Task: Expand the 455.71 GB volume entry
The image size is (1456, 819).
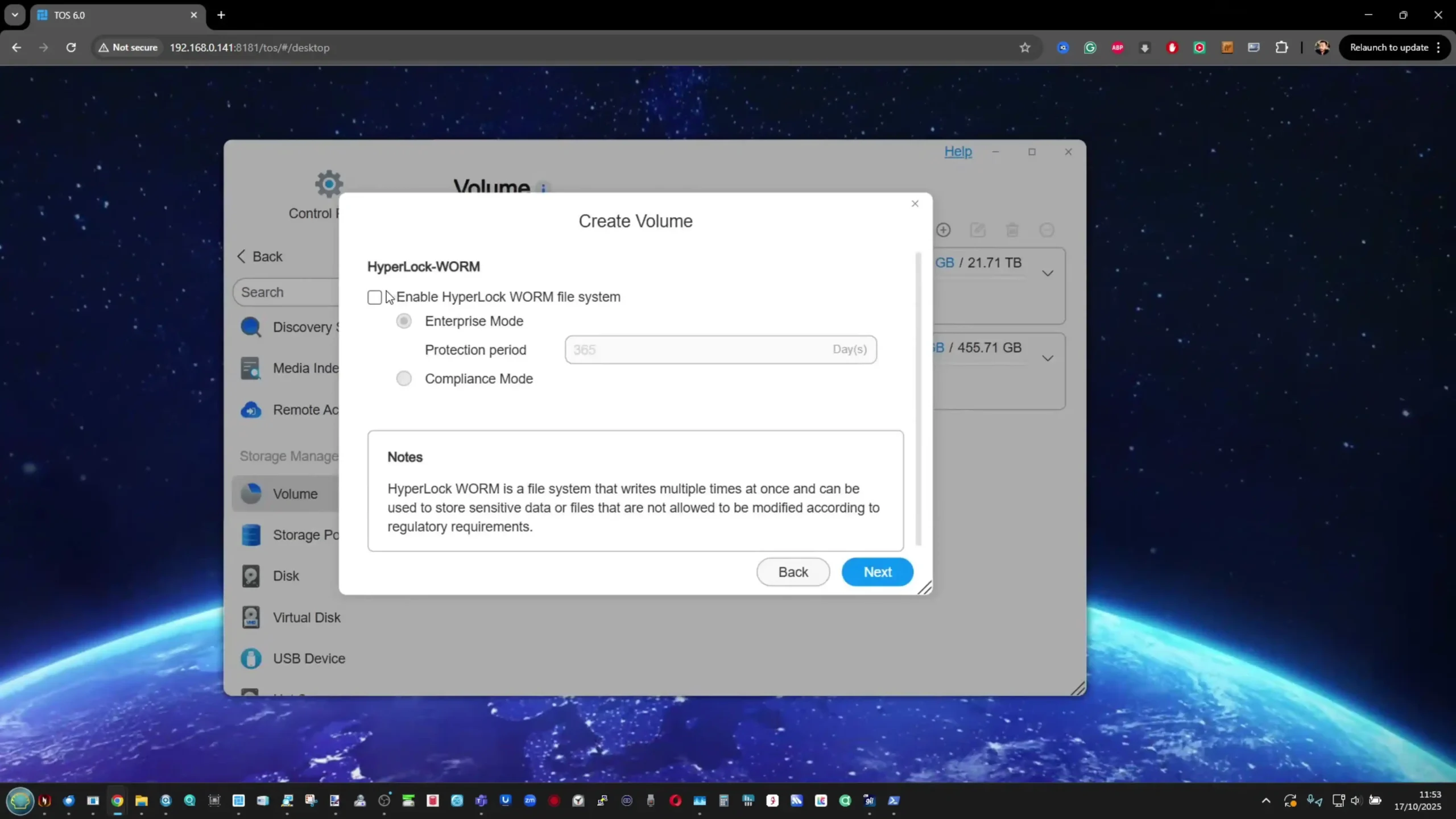Action: pyautogui.click(x=1047, y=358)
